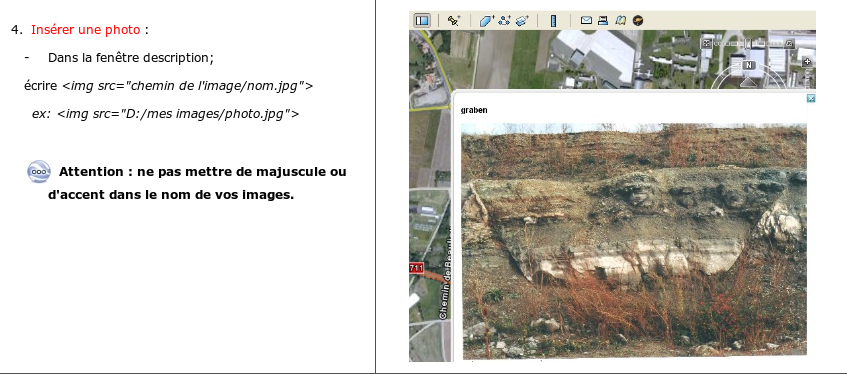Reset north with the N compass button

pyautogui.click(x=748, y=65)
